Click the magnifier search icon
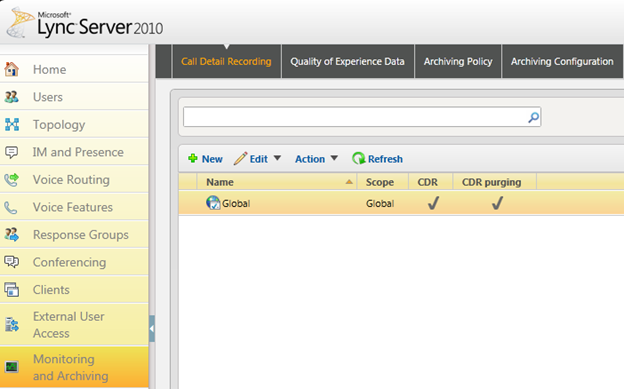 (x=533, y=117)
